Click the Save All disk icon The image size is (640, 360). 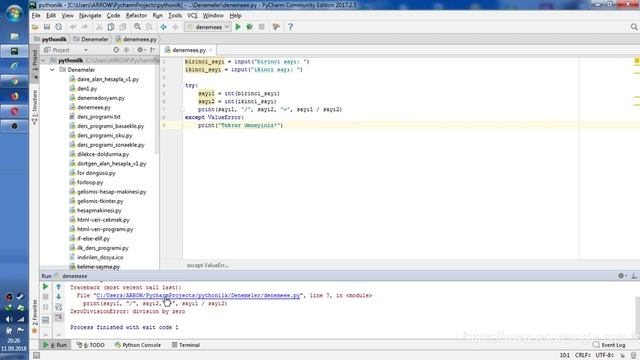coord(47,27)
